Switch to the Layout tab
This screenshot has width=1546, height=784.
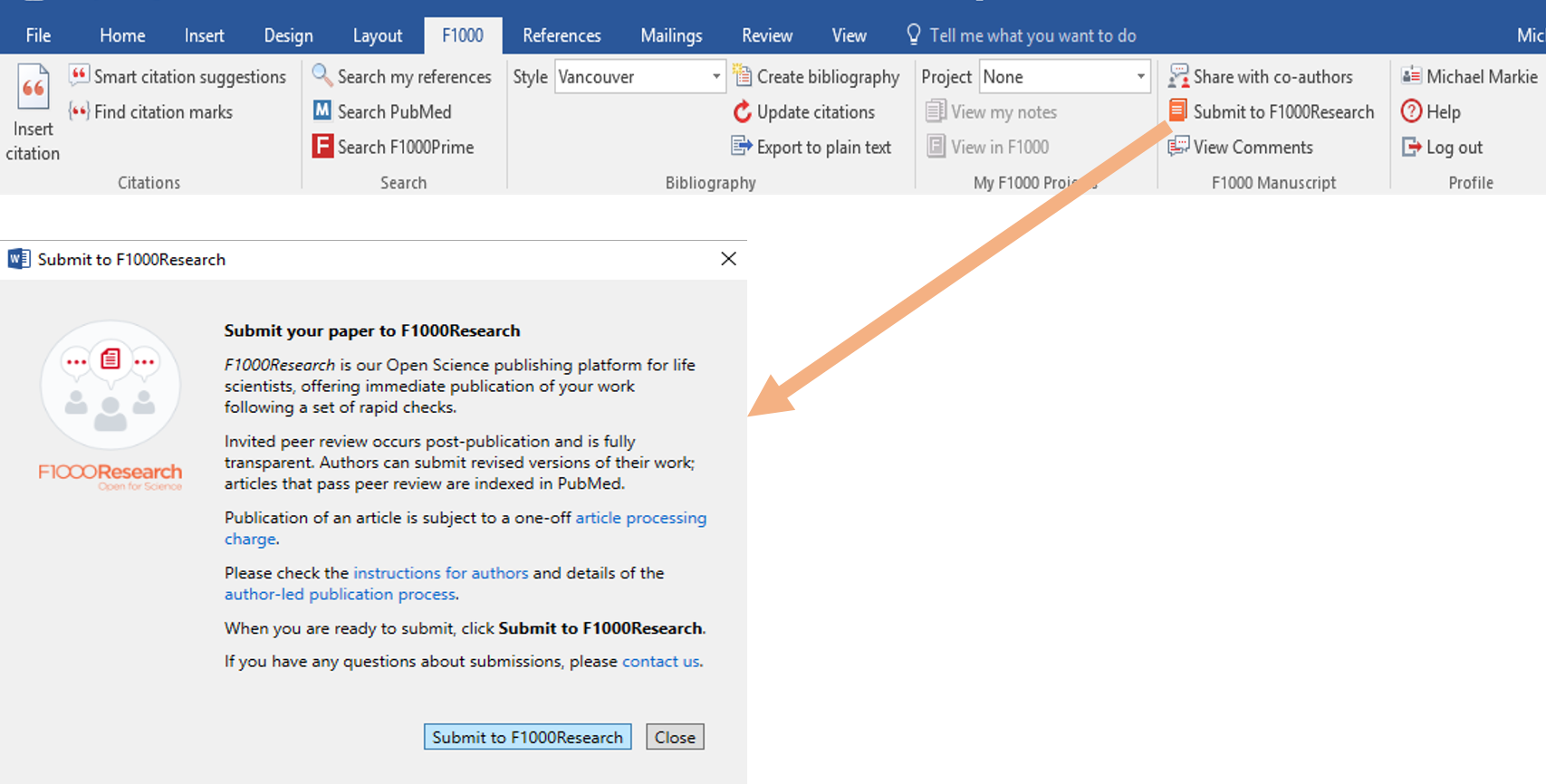[377, 35]
